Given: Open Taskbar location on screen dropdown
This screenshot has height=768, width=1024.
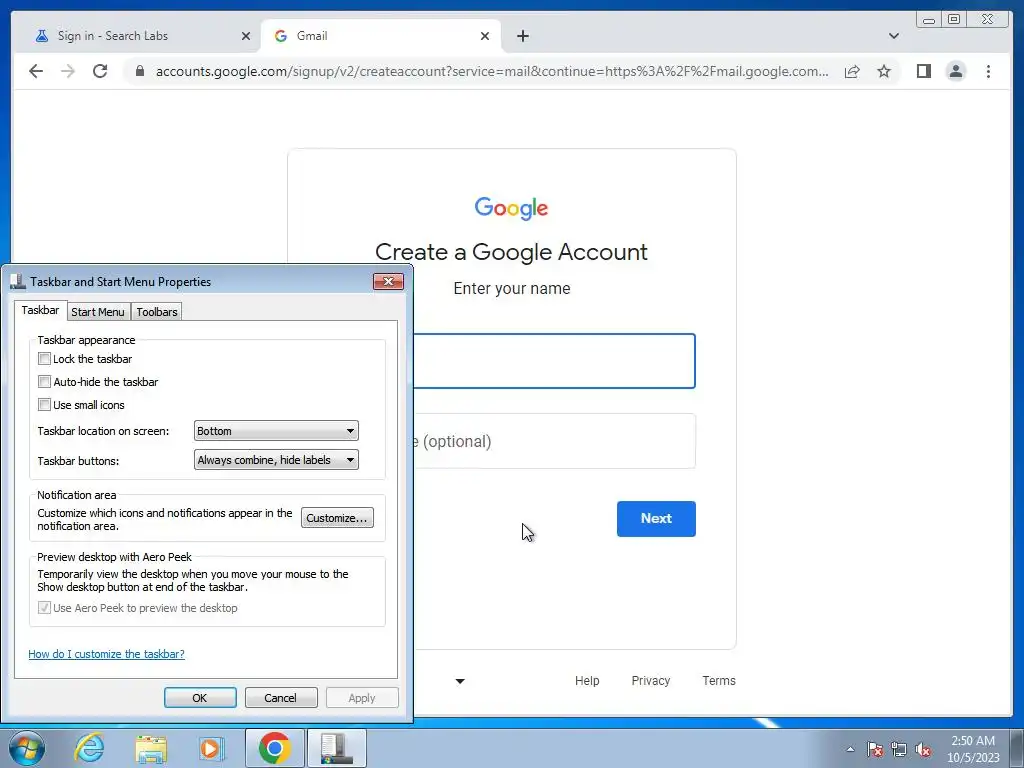Looking at the screenshot, I should point(276,431).
